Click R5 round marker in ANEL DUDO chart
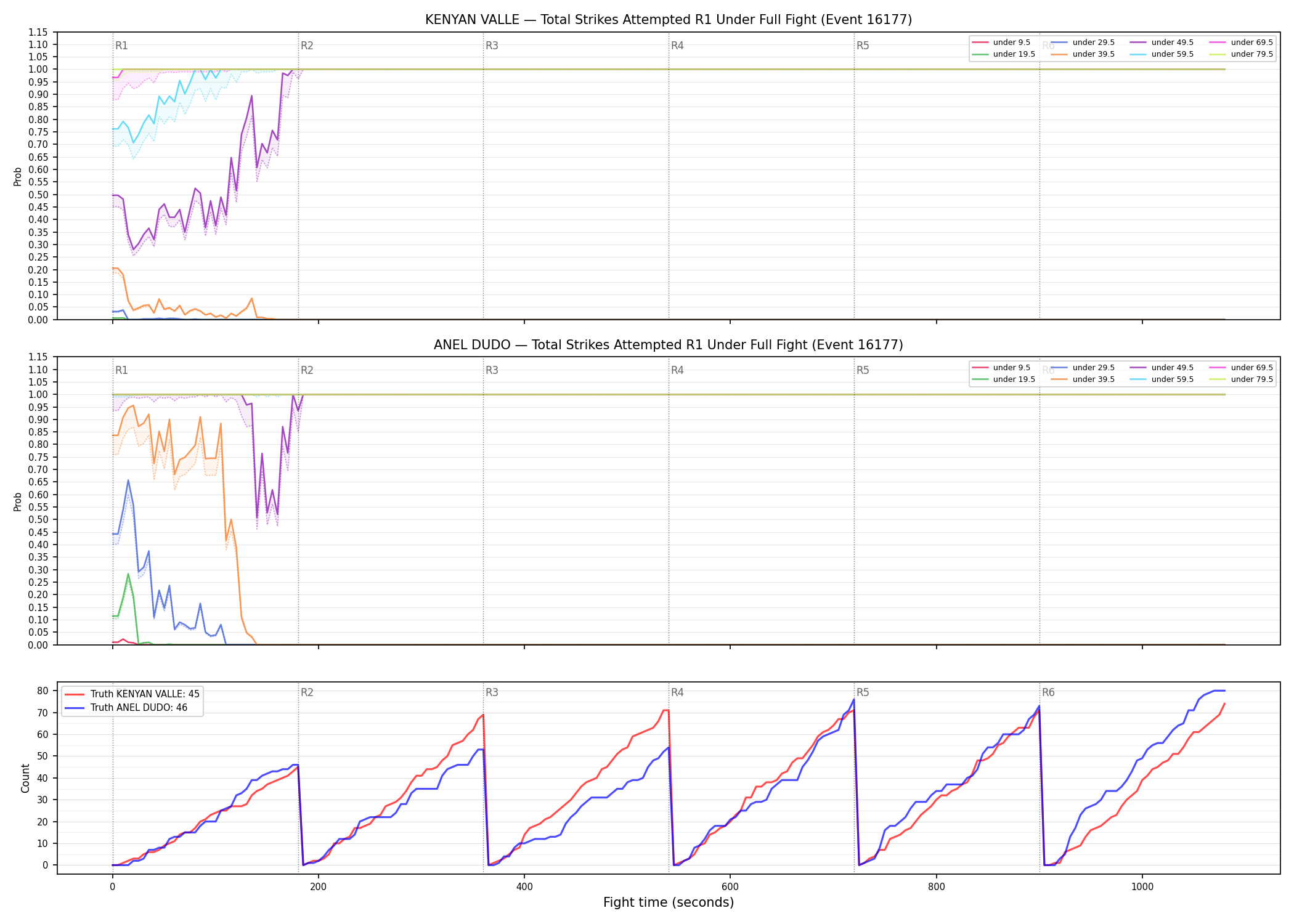 pyautogui.click(x=863, y=370)
